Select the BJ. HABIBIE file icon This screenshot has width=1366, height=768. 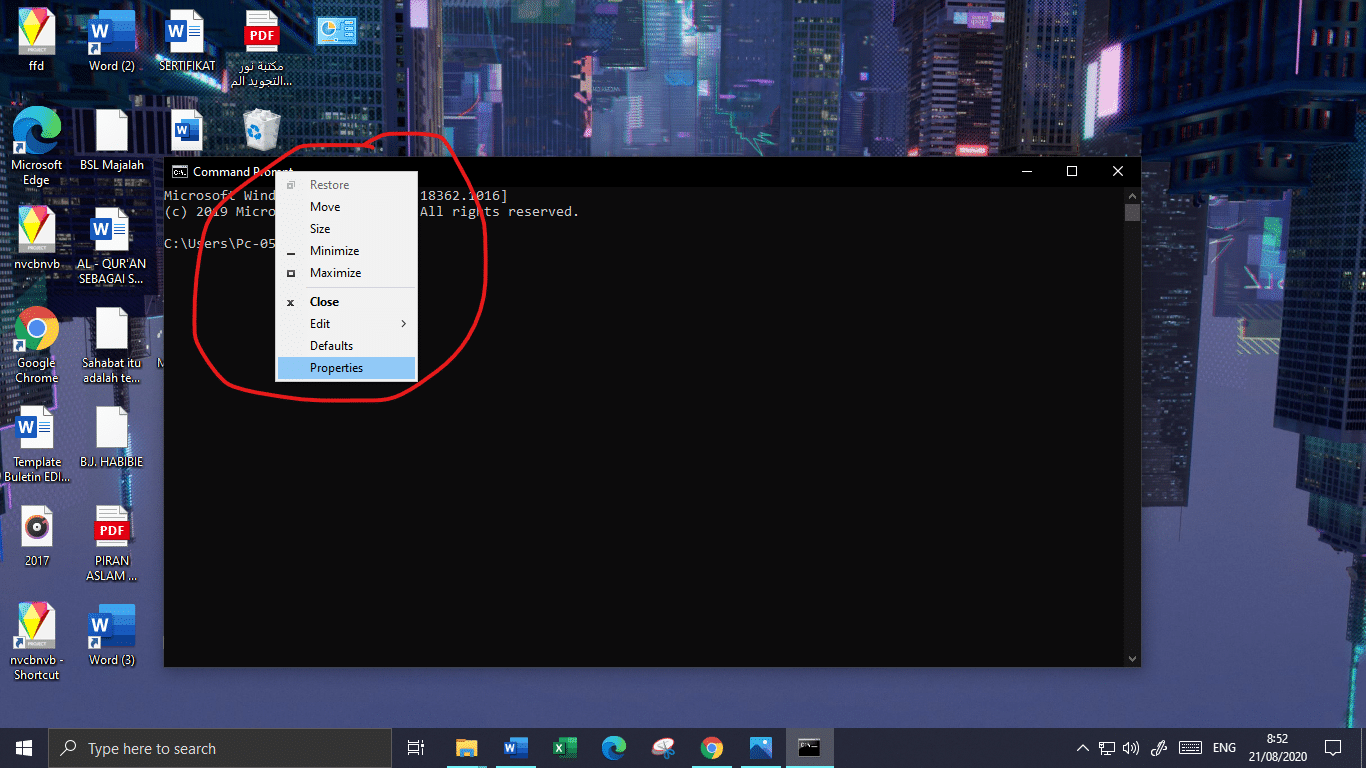click(x=111, y=436)
